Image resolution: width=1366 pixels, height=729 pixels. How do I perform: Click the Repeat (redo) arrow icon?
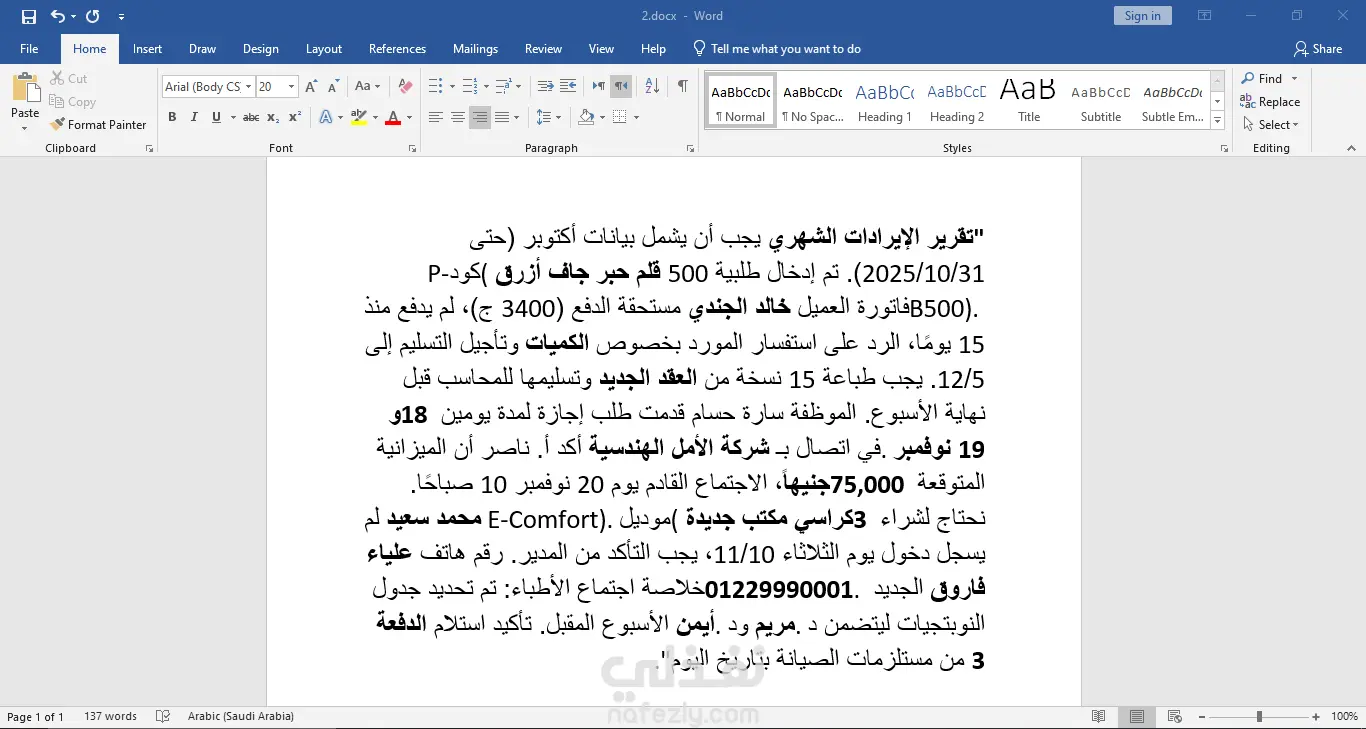(93, 16)
